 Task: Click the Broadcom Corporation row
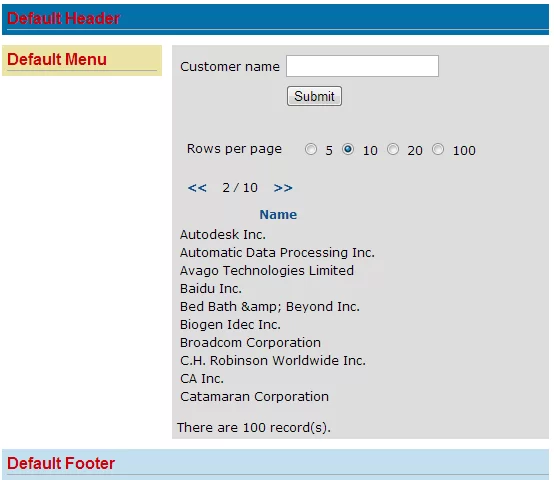pos(250,343)
